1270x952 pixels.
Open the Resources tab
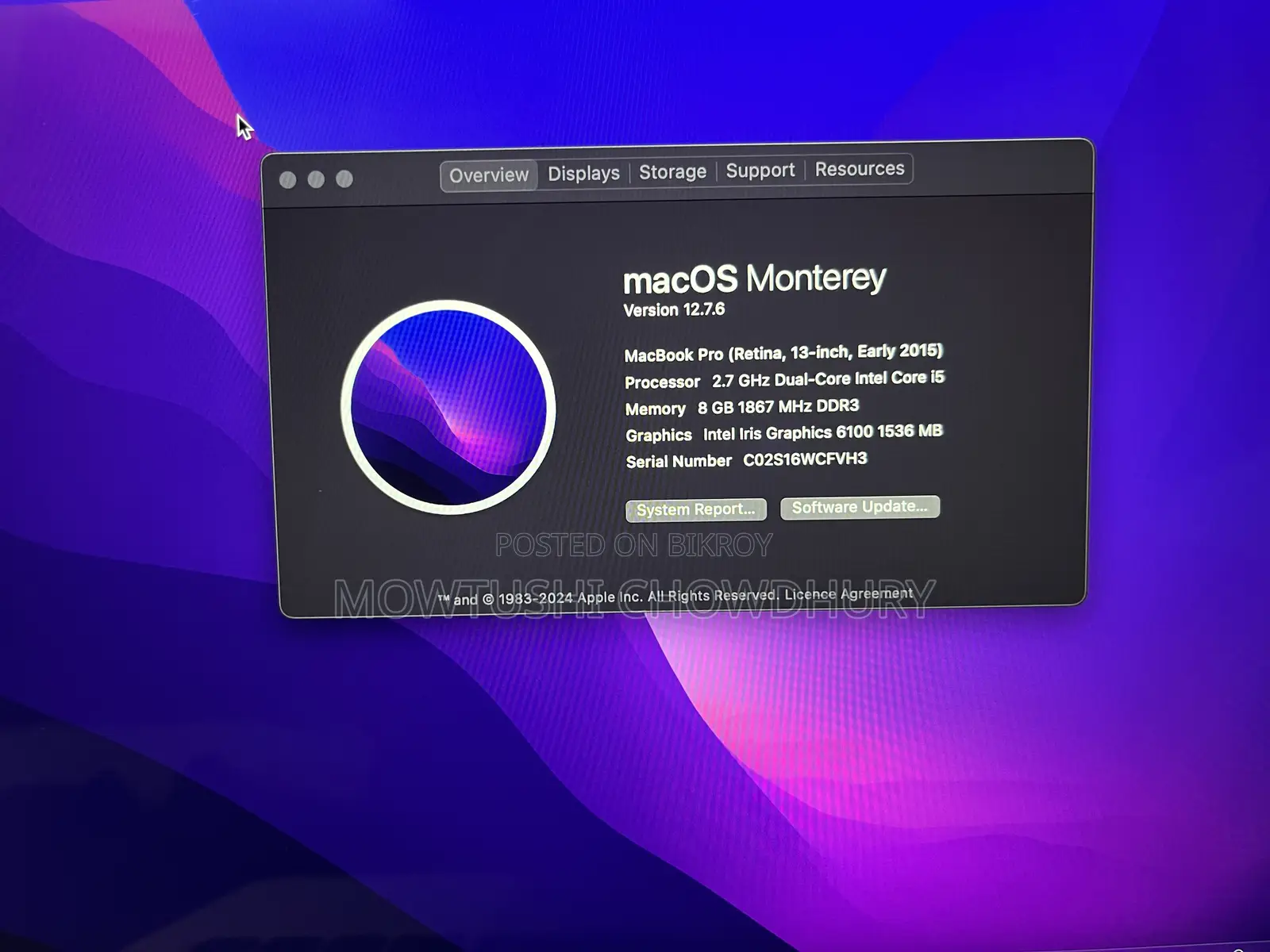click(860, 169)
